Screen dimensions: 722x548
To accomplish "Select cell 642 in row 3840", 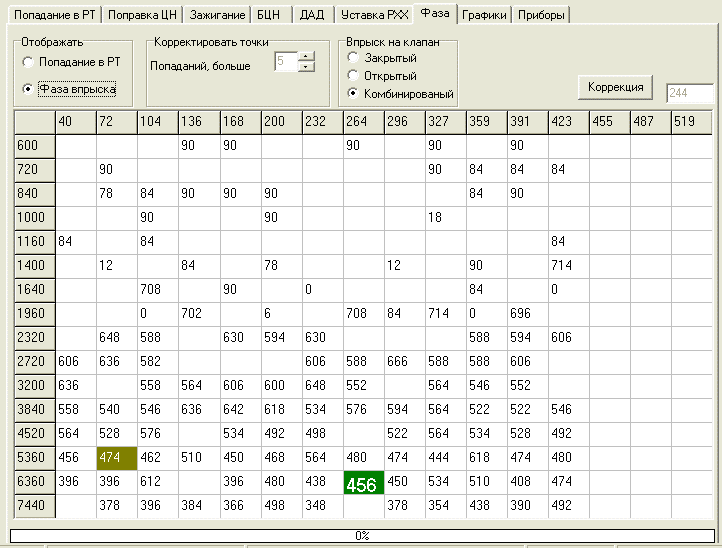I will pos(240,409).
